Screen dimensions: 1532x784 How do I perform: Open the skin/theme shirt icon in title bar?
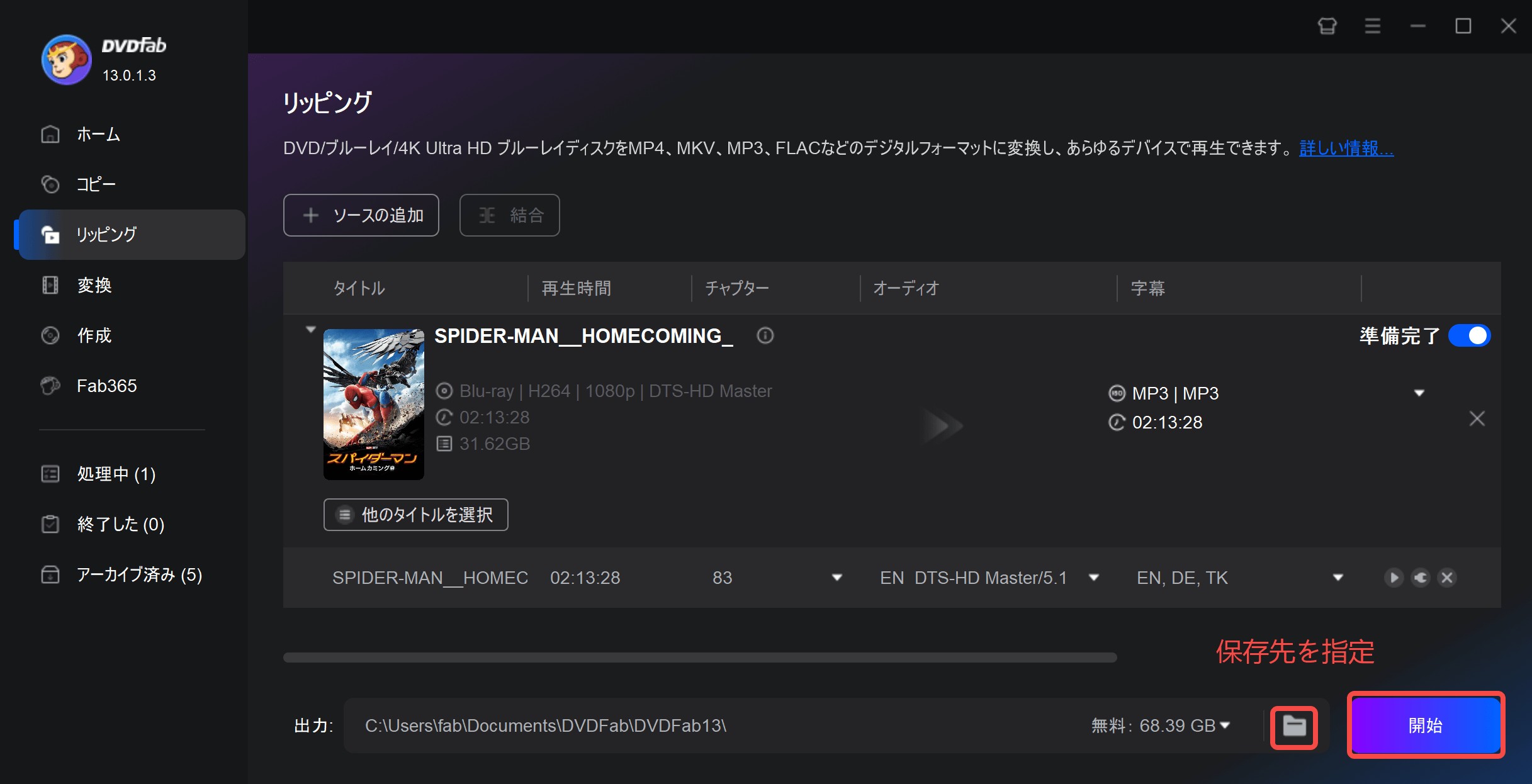tap(1327, 26)
